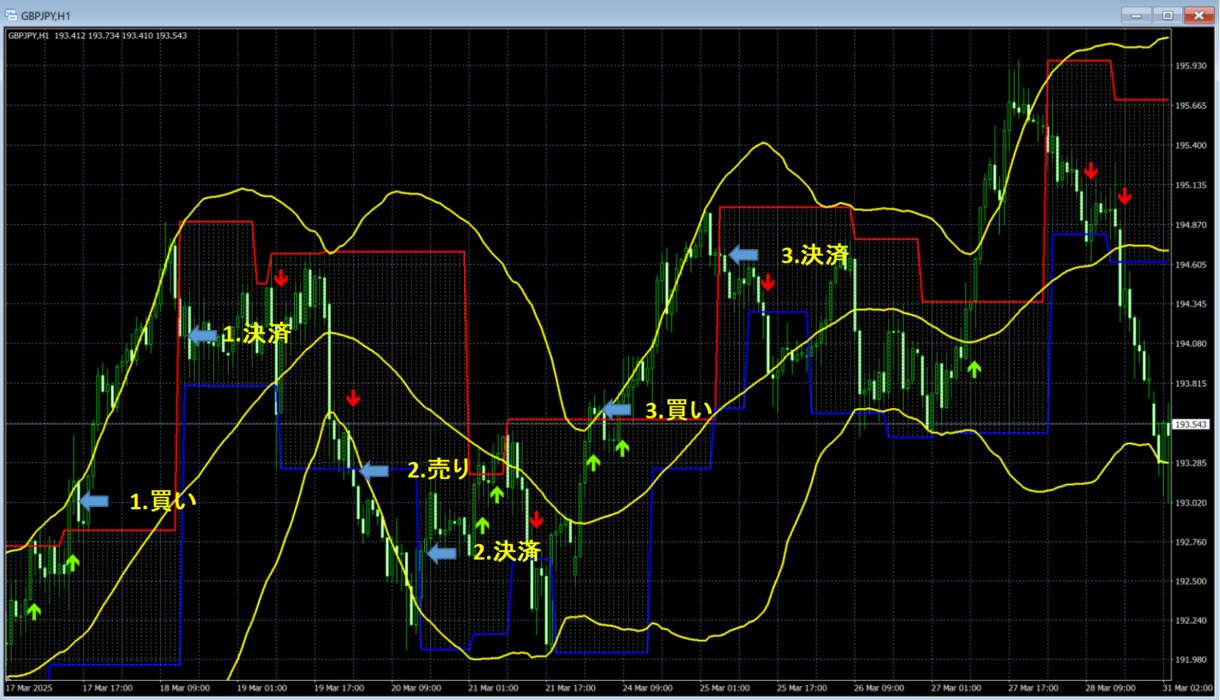
Task: Click the 18 Mar 09:00 time label
Action: click(x=186, y=689)
